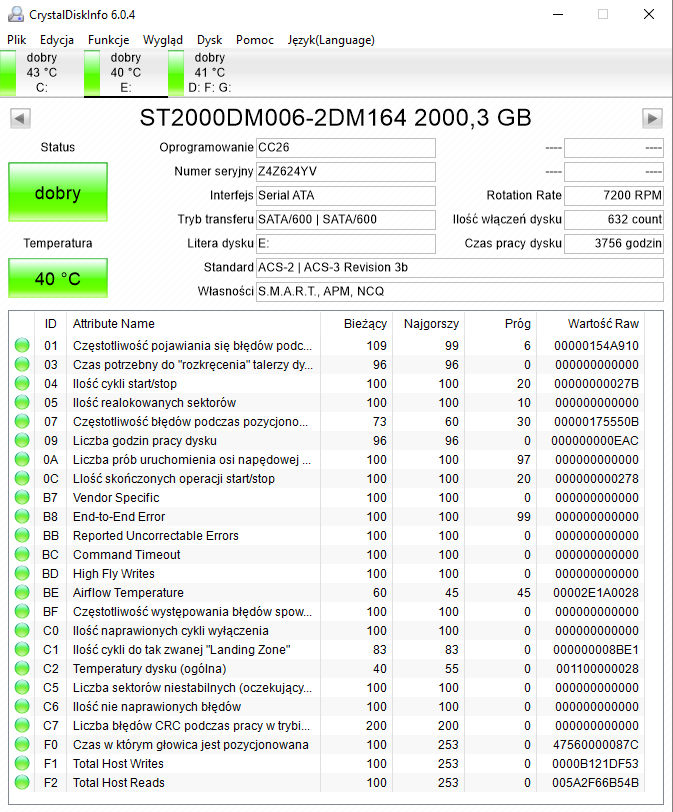Viewport: 673px width, 812px height.
Task: Open the Edycja menu
Action: click(x=57, y=40)
